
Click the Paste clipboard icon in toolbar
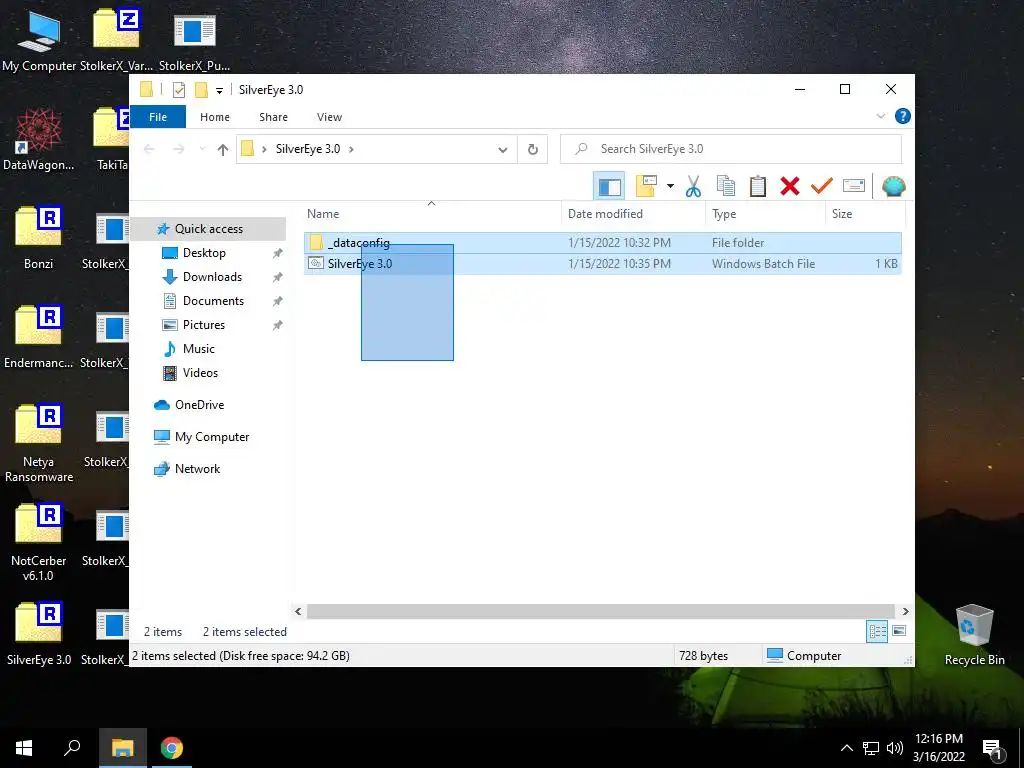(x=758, y=187)
